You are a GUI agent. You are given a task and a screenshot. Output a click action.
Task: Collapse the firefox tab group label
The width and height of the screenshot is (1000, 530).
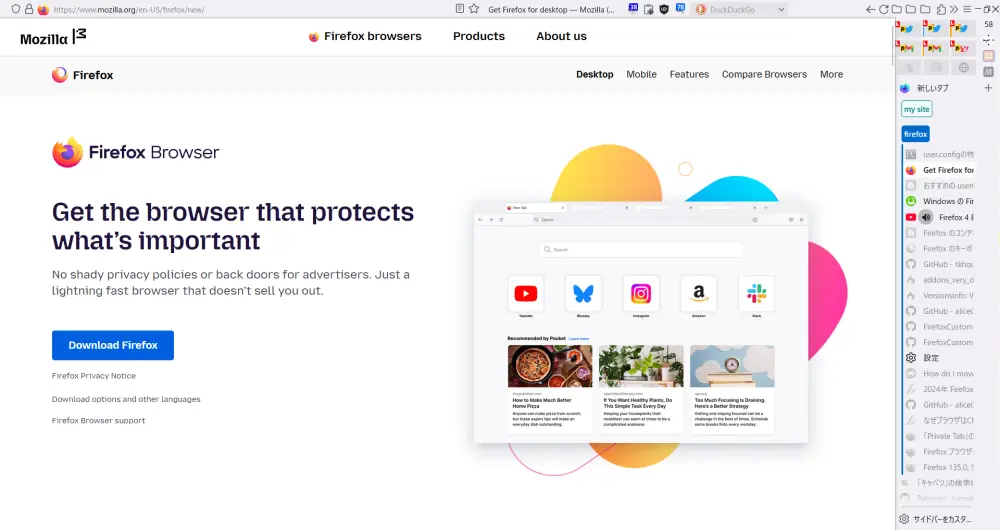(x=915, y=134)
